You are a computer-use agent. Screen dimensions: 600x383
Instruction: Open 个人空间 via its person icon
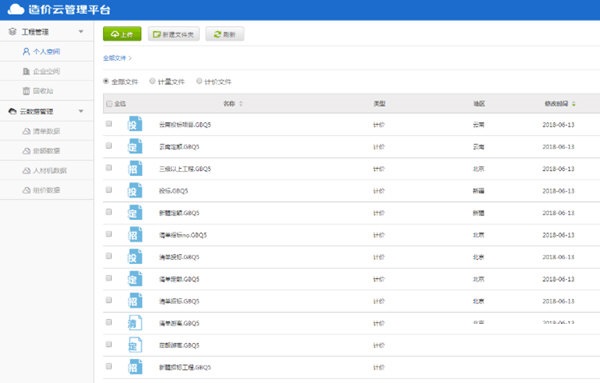pos(26,51)
